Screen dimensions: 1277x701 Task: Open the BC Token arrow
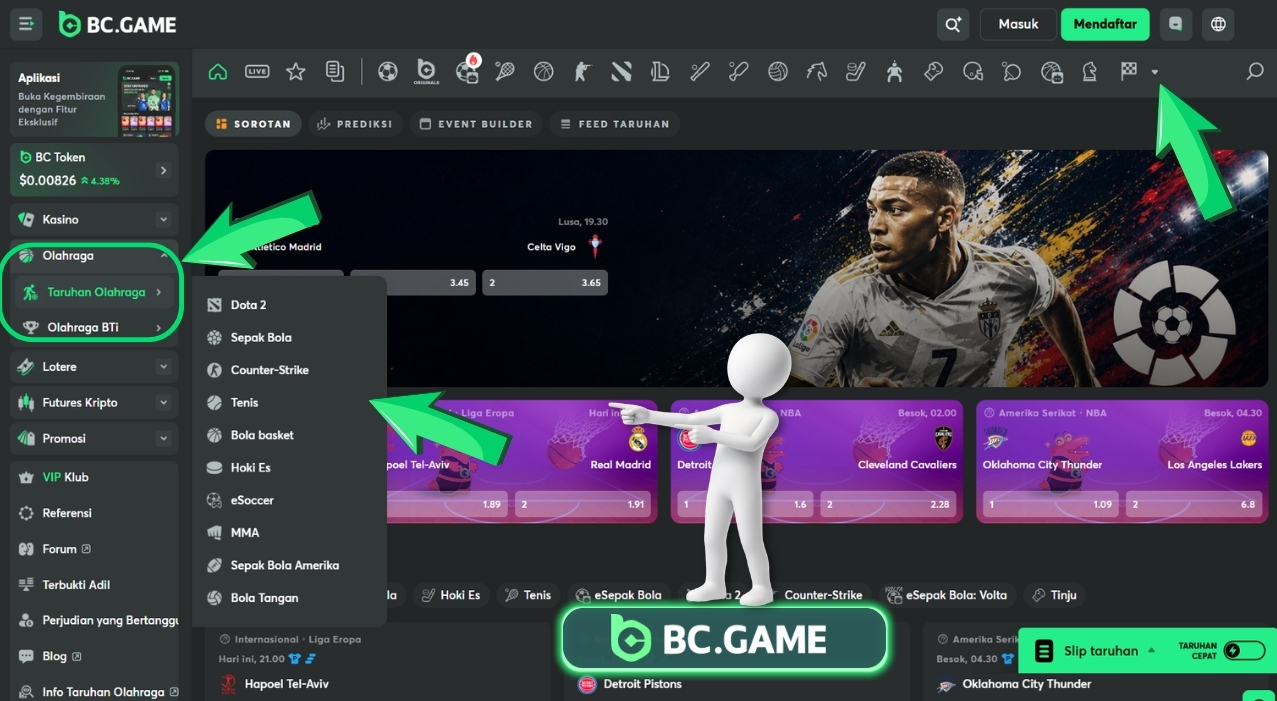pyautogui.click(x=163, y=171)
